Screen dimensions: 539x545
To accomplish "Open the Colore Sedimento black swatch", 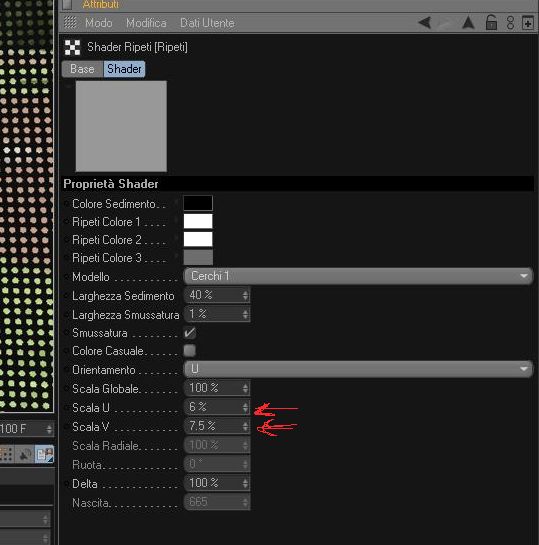I will click(198, 203).
